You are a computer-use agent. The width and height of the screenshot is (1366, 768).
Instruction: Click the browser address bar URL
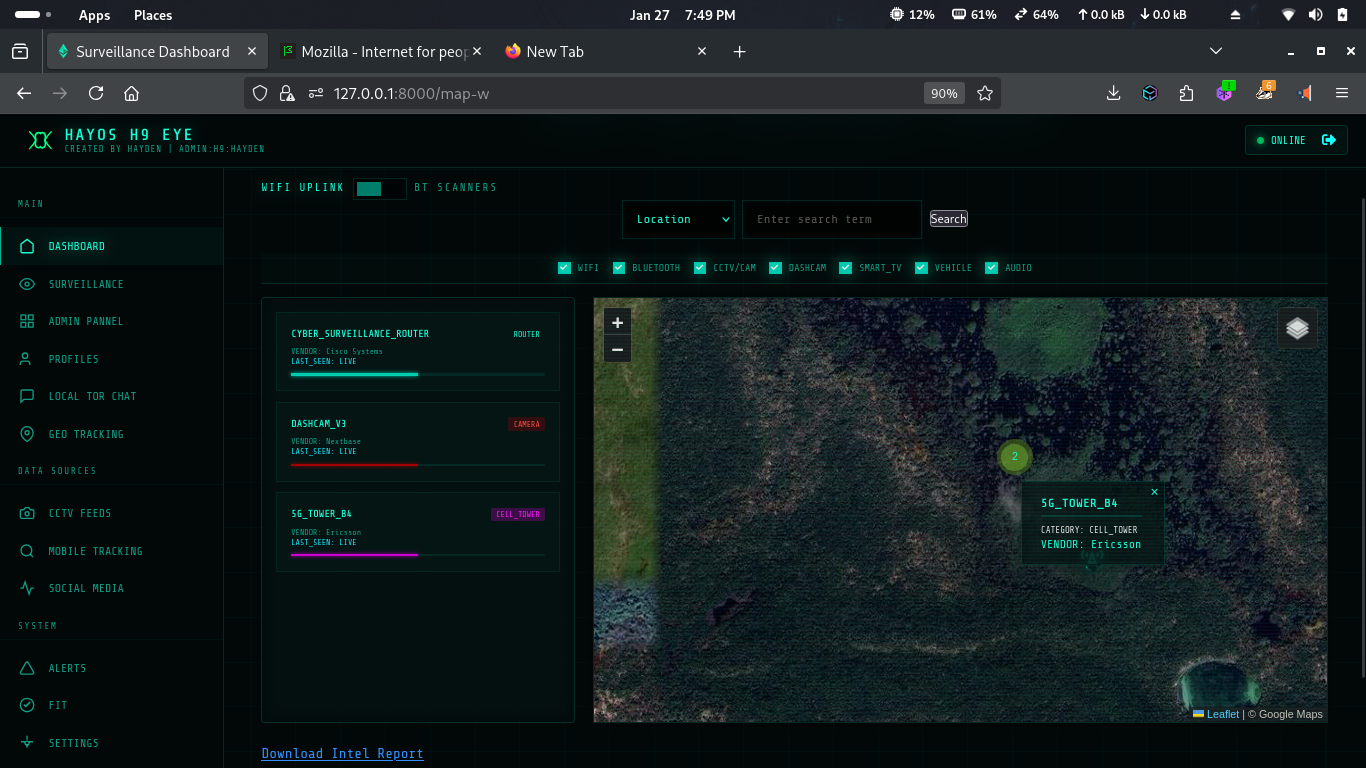pyautogui.click(x=411, y=93)
